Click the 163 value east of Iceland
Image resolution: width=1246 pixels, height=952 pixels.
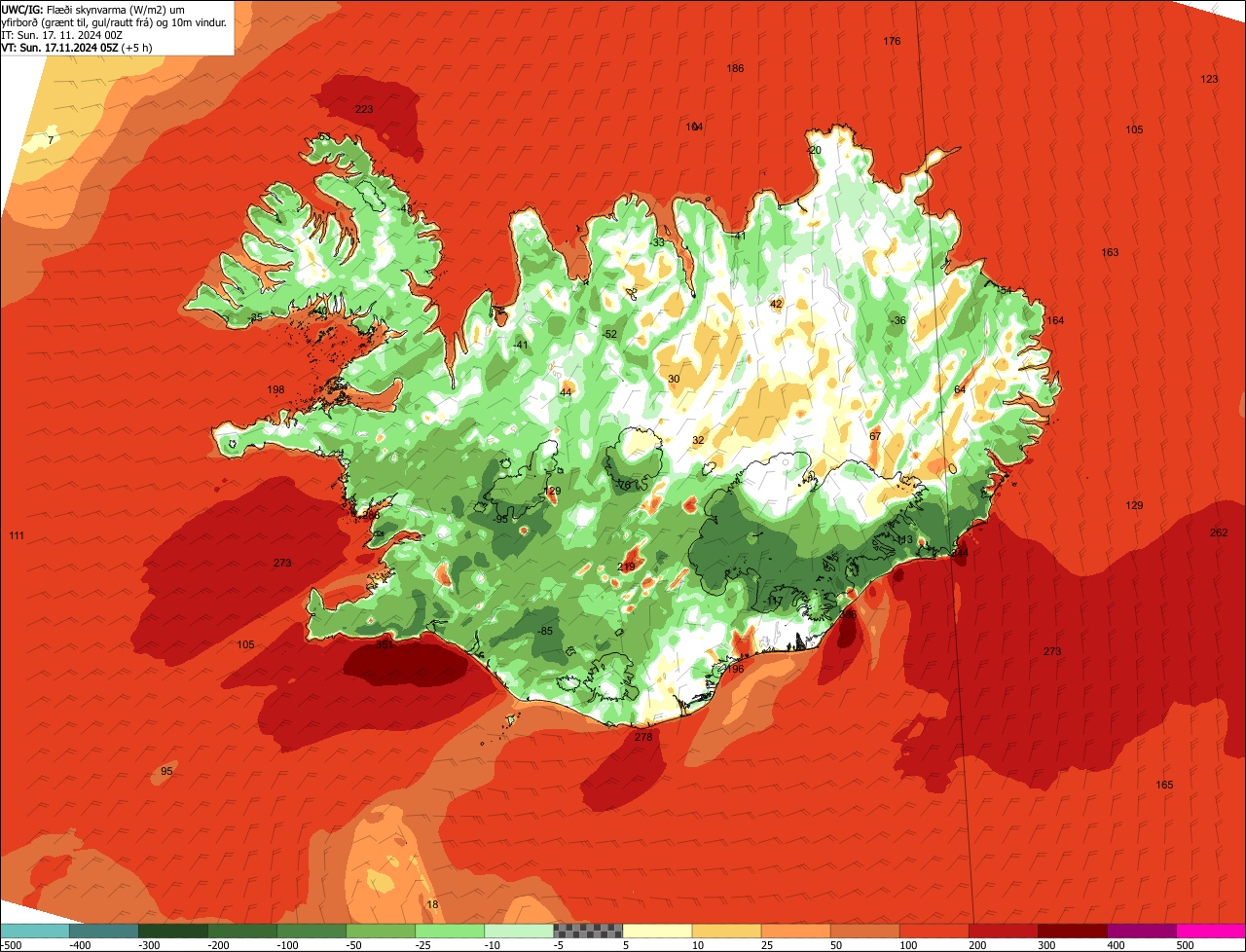coord(1110,252)
